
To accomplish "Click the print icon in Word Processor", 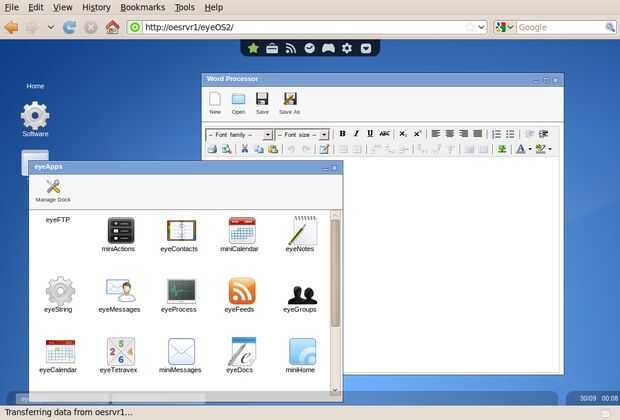I will pos(212,149).
